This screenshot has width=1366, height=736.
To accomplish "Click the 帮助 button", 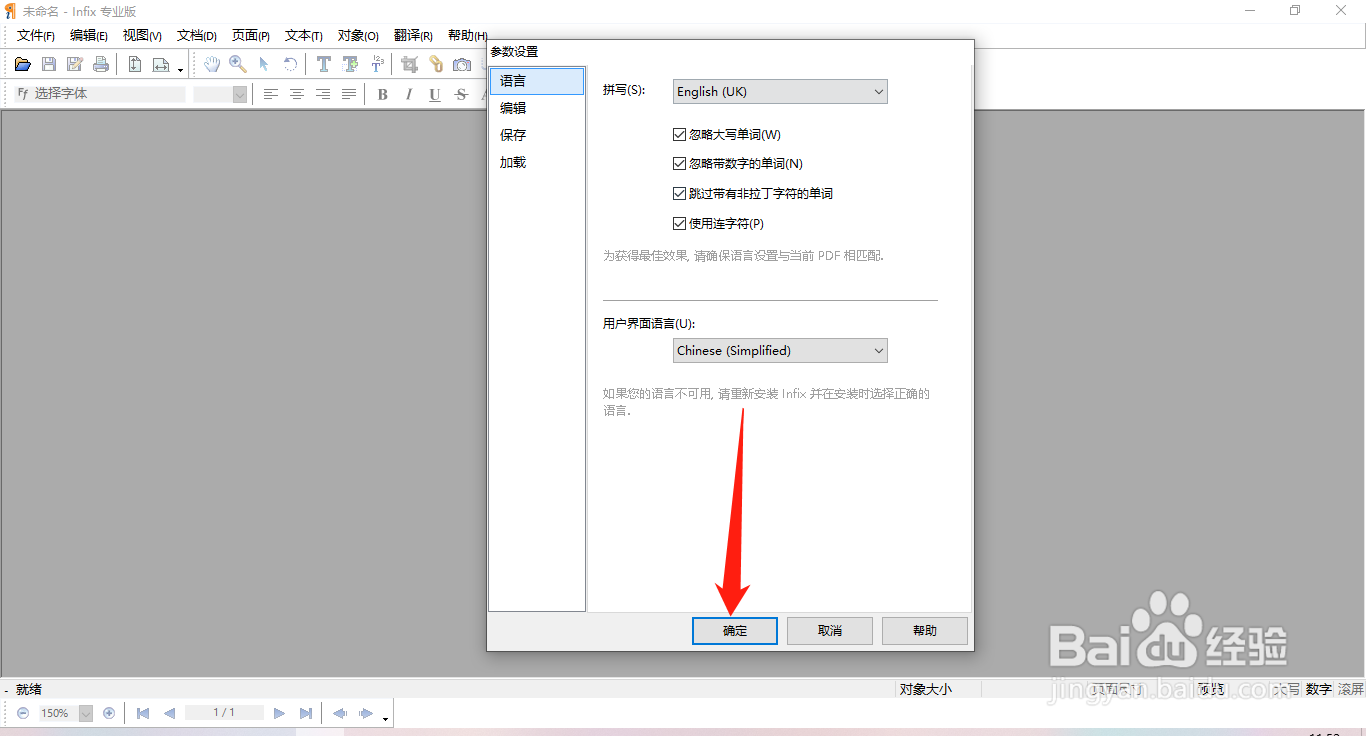I will (925, 631).
